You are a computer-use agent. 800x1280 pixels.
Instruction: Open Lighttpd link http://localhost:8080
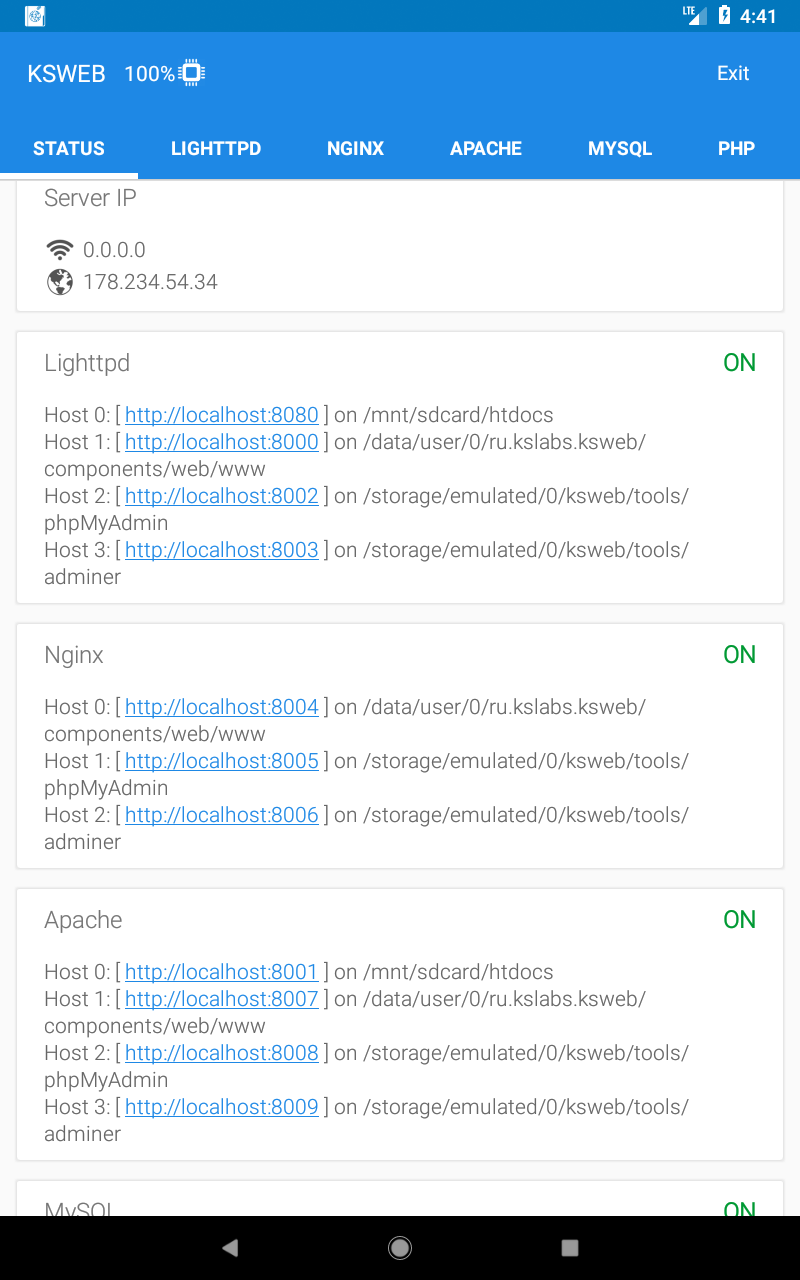[222, 415]
